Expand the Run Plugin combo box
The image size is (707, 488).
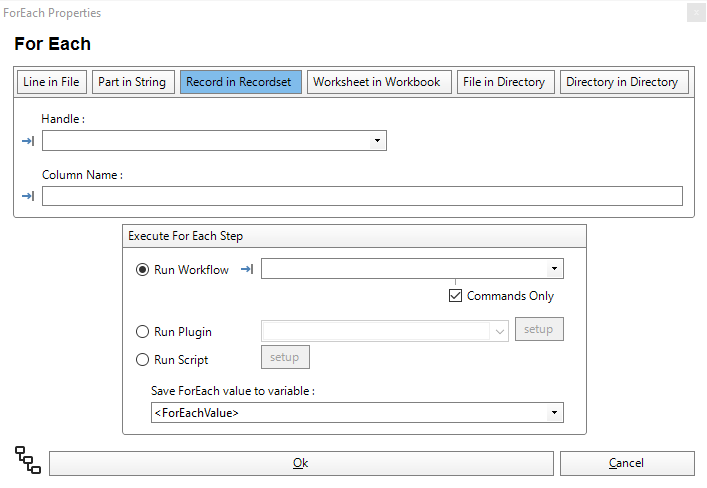click(x=500, y=331)
